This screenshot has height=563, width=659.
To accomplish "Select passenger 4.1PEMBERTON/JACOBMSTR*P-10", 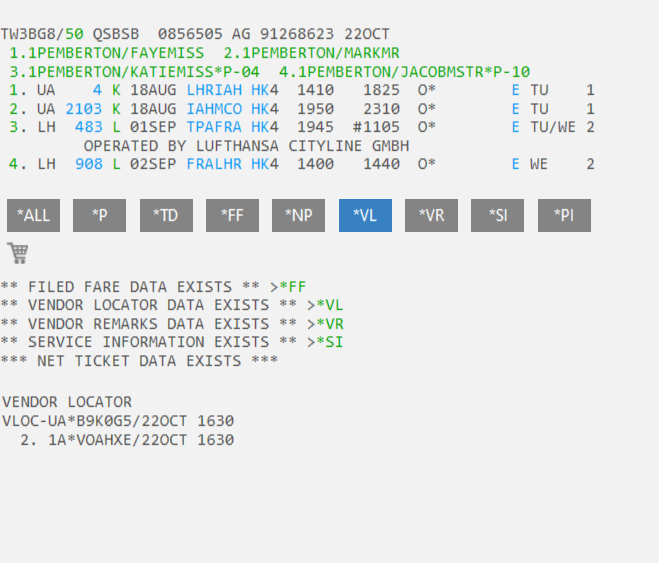I will pyautogui.click(x=404, y=72).
